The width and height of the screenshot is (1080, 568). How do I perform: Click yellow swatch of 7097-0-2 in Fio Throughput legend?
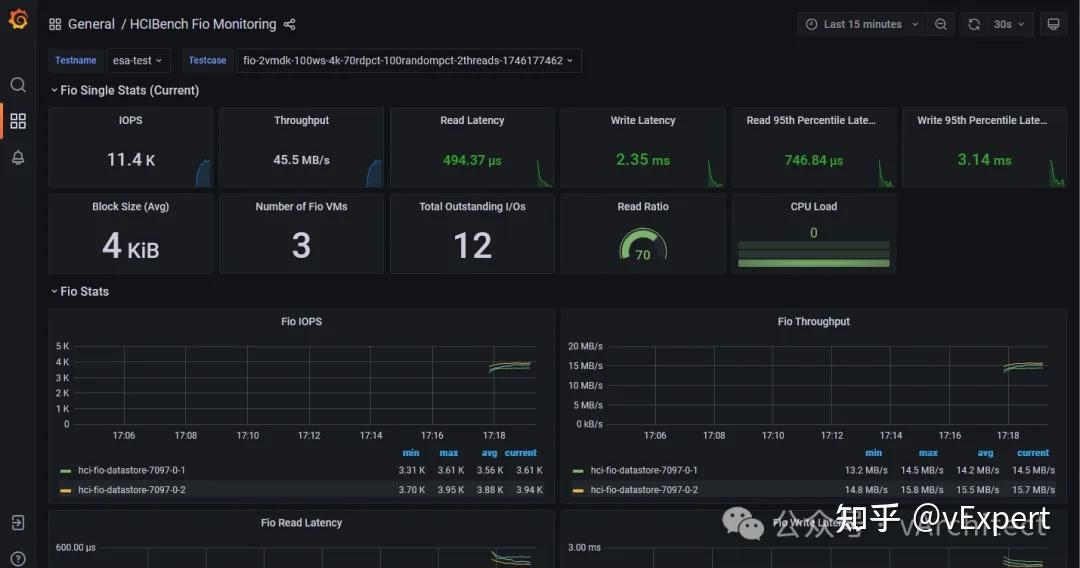(x=578, y=490)
